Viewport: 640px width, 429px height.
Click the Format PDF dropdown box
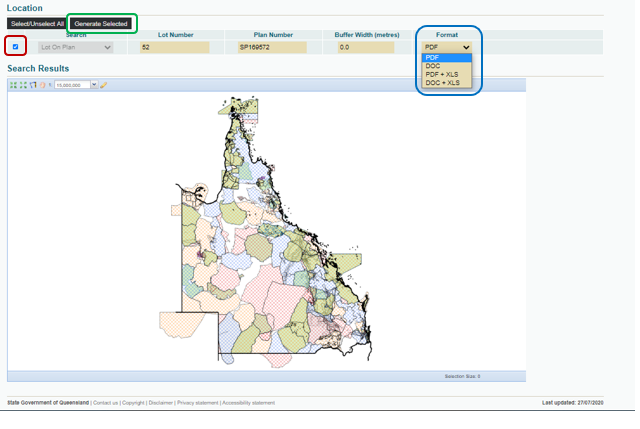pyautogui.click(x=447, y=47)
